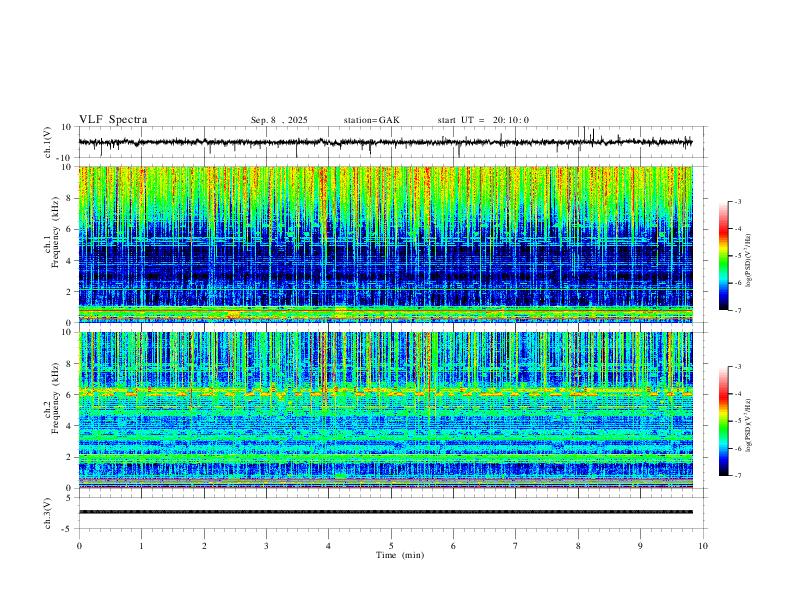Click the ch.2 spectrogram color bar

(723, 421)
